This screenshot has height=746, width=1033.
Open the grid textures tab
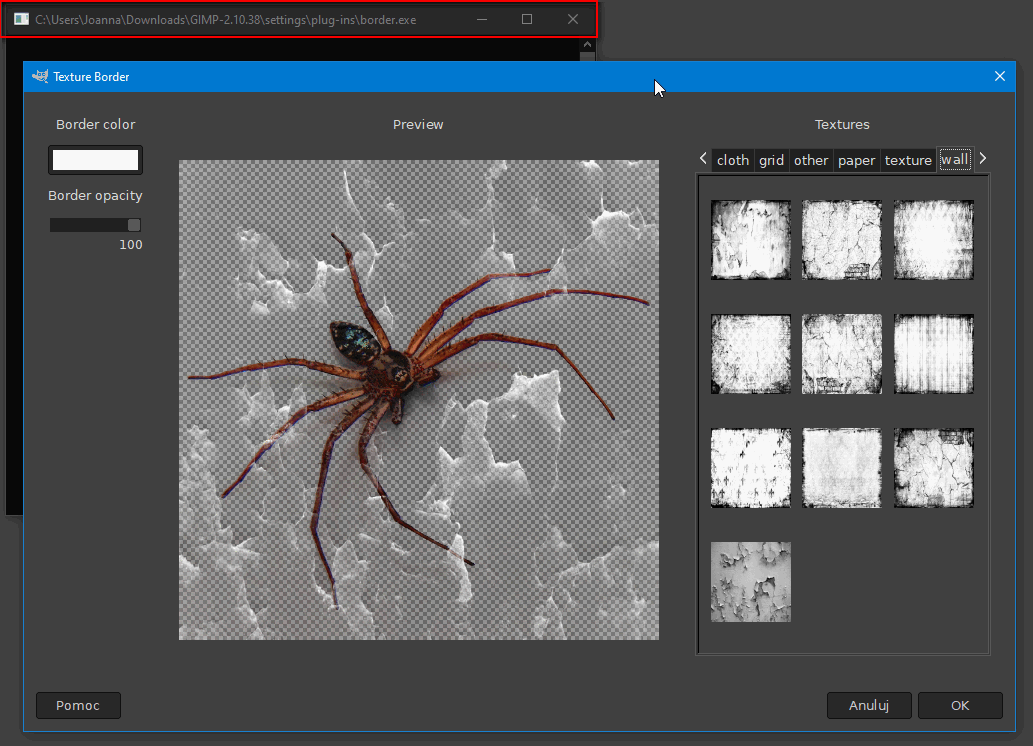point(771,160)
